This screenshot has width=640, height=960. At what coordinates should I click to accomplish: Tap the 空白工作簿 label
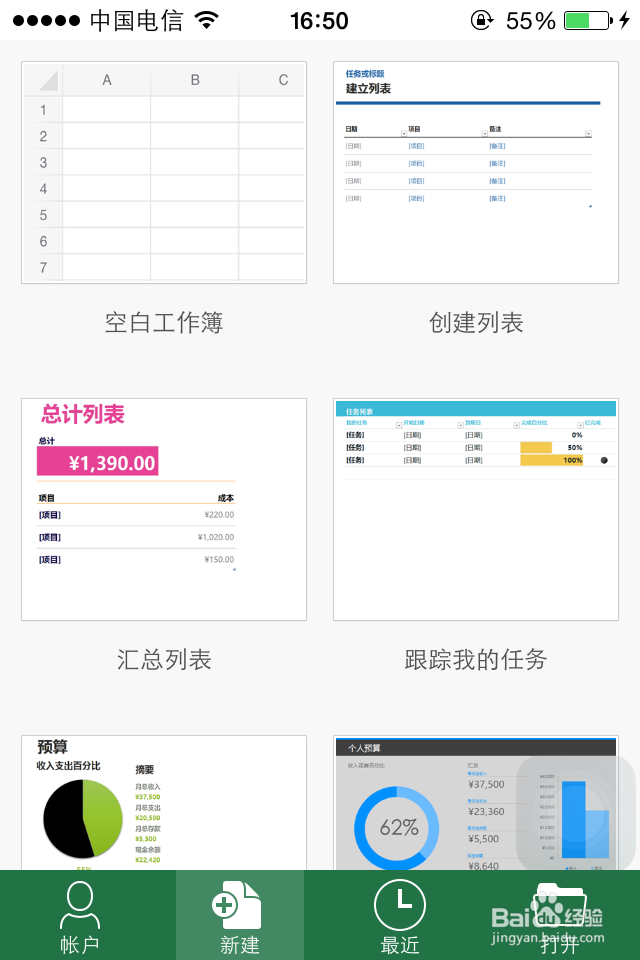164,323
